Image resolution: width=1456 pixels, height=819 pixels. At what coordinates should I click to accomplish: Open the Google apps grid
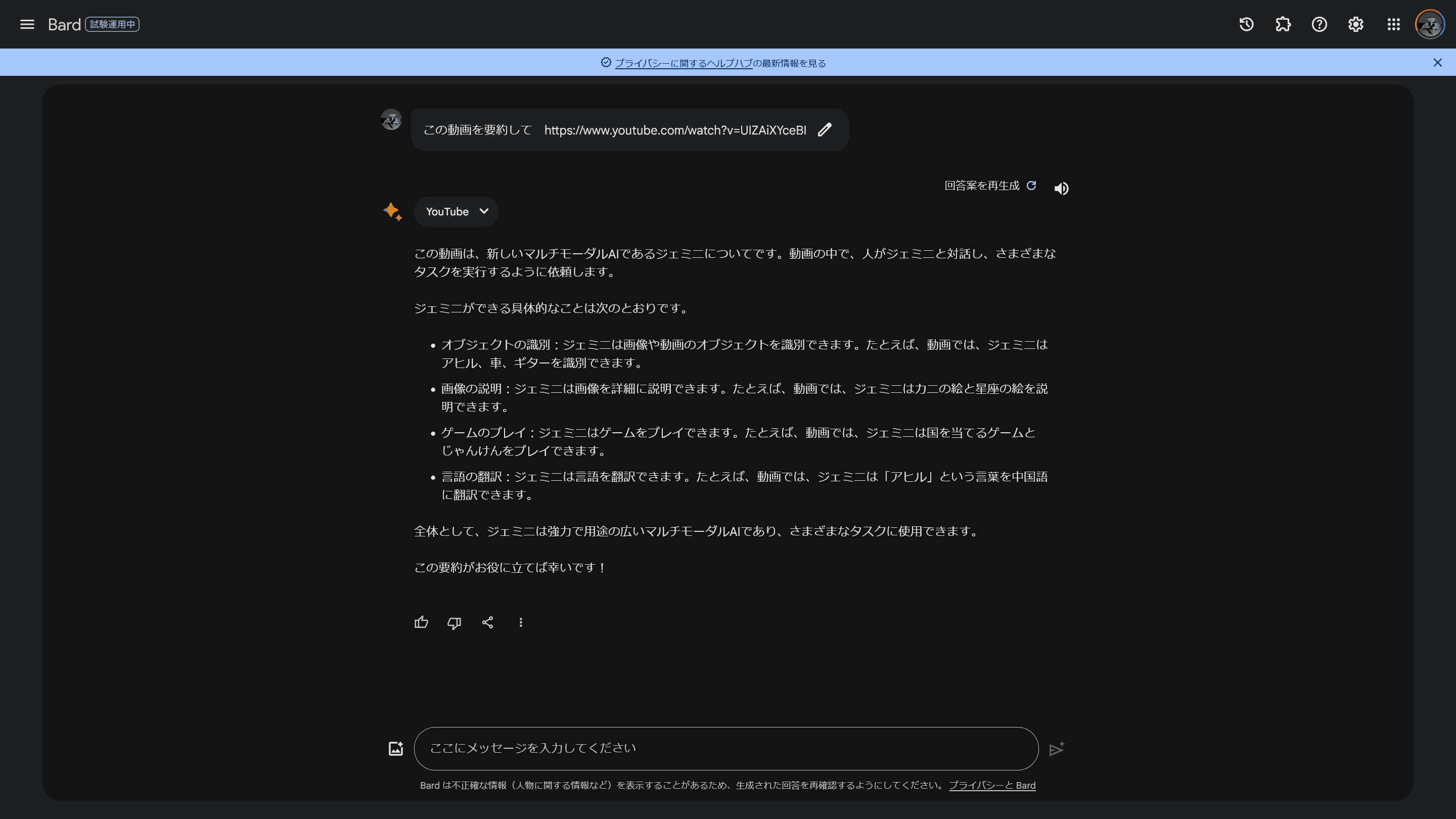tap(1393, 24)
